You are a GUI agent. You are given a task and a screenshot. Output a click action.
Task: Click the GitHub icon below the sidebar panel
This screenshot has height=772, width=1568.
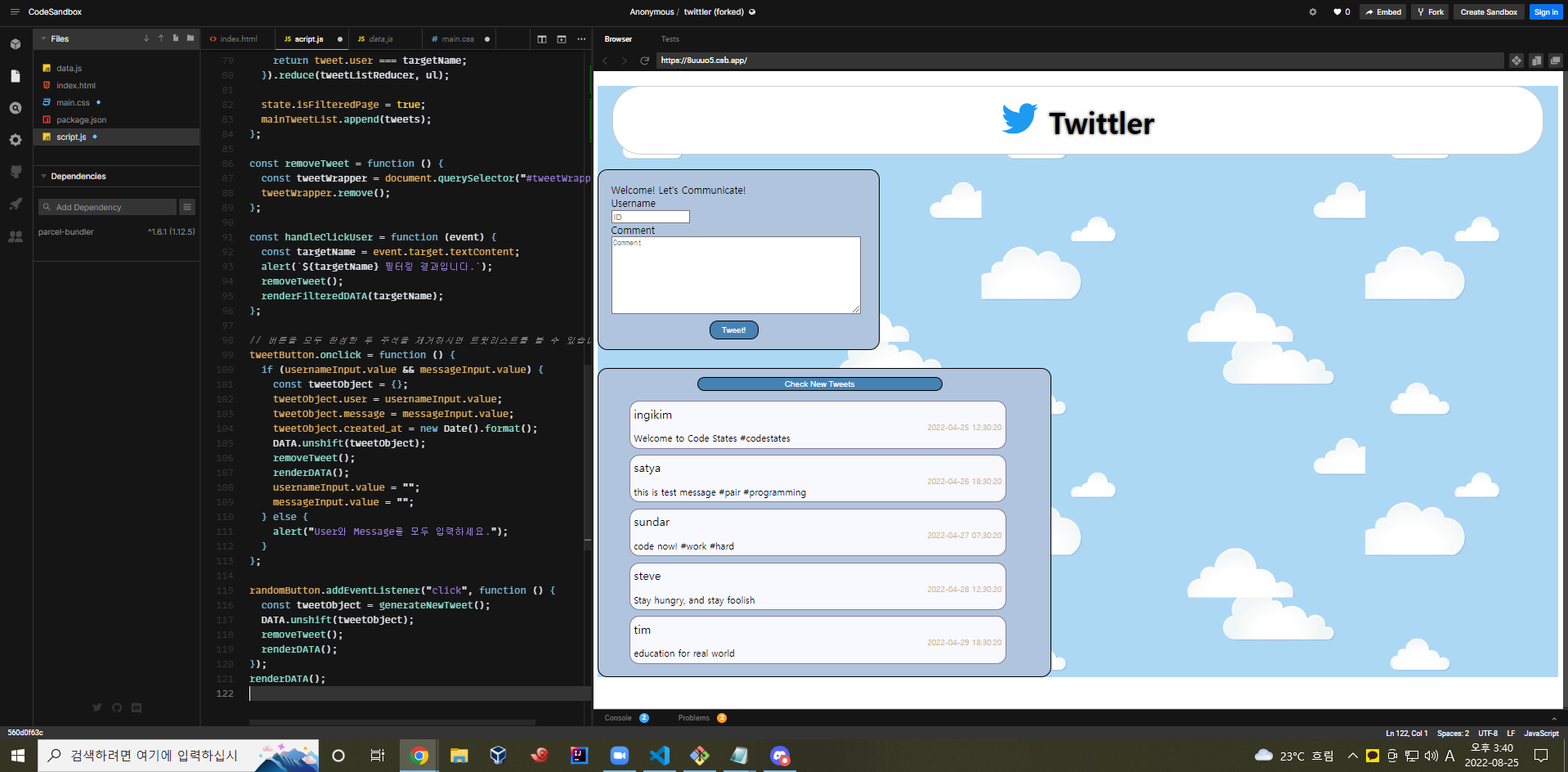(x=117, y=707)
